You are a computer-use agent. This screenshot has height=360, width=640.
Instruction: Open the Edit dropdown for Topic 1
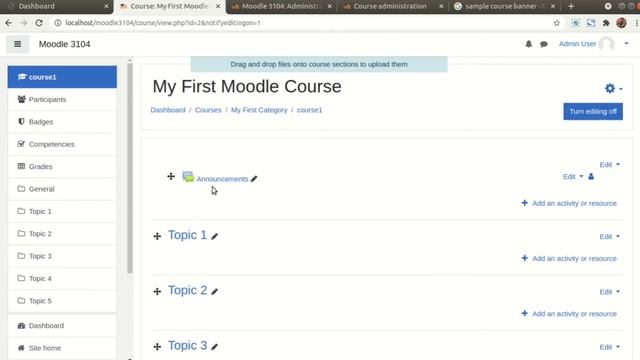(609, 236)
